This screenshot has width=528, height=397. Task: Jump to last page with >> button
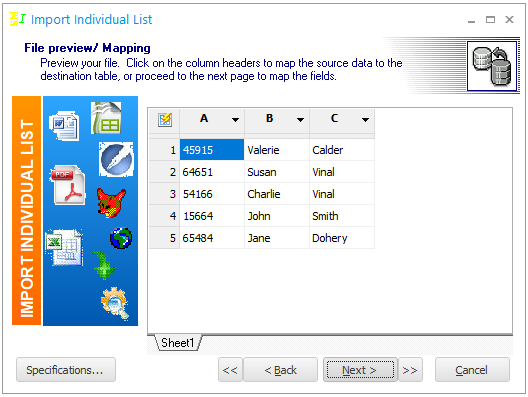410,370
